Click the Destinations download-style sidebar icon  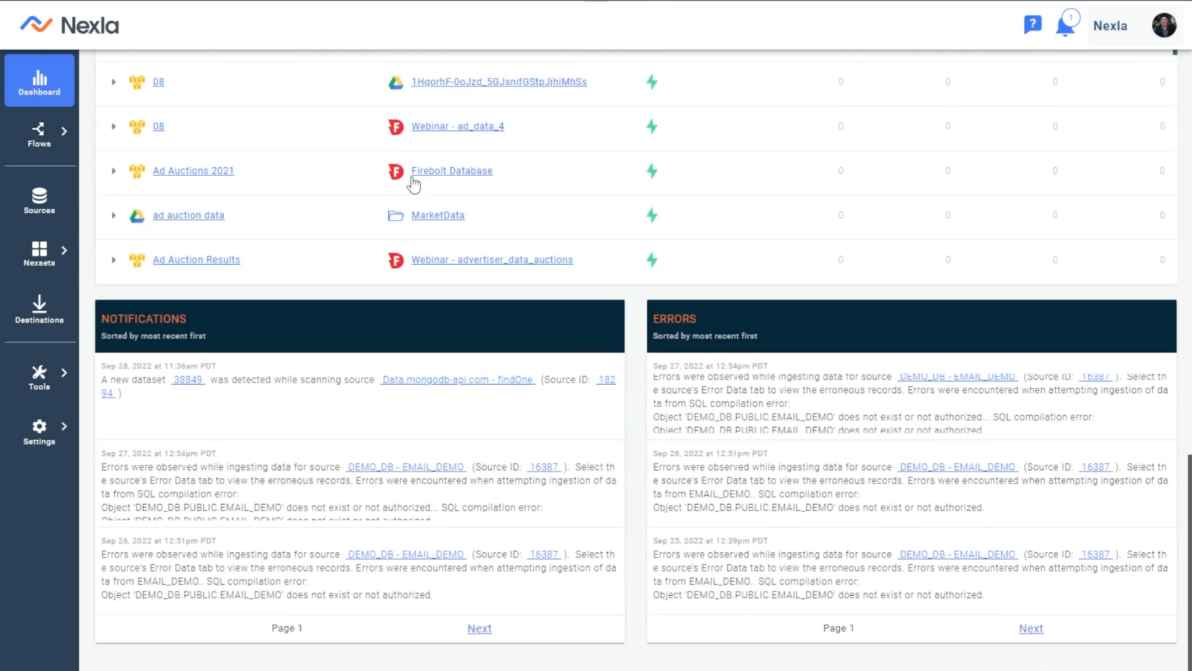[39, 306]
